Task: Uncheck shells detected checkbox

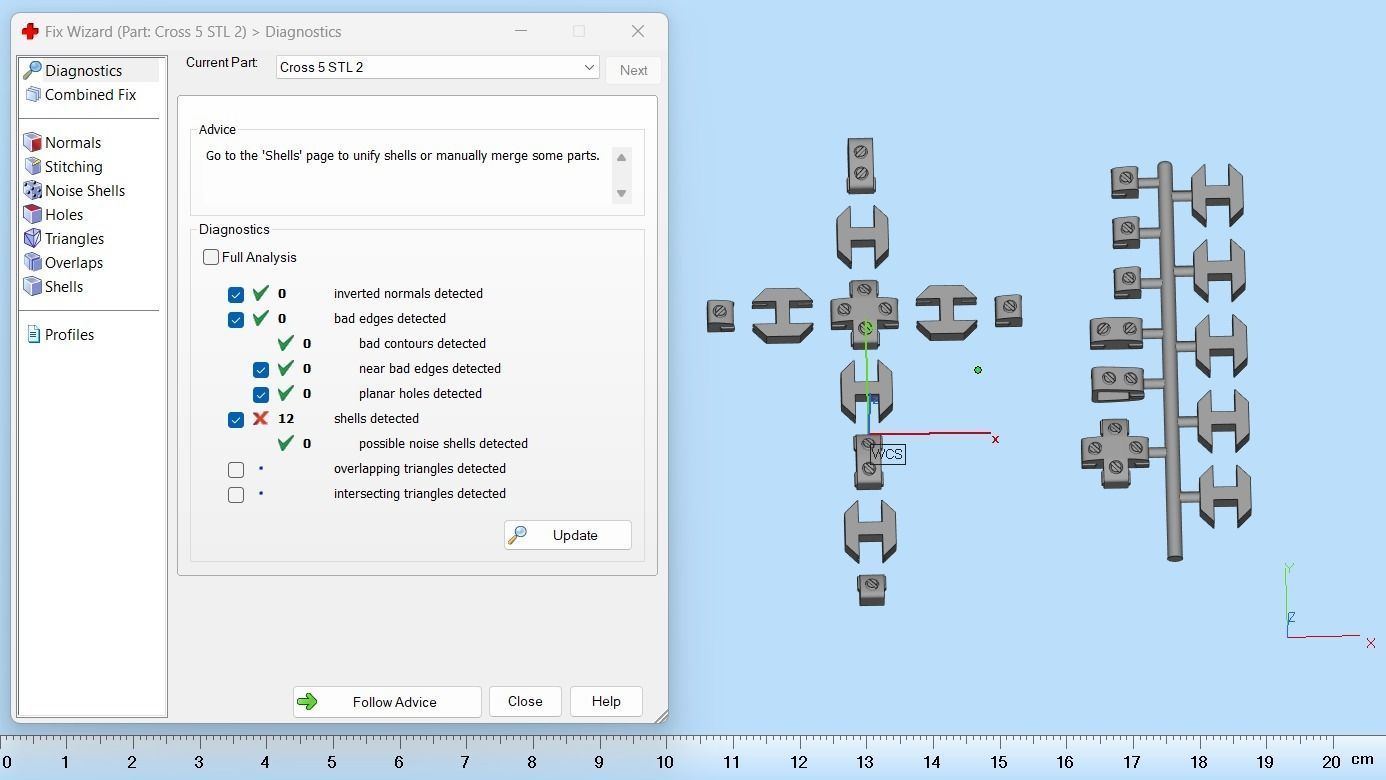Action: tap(236, 419)
